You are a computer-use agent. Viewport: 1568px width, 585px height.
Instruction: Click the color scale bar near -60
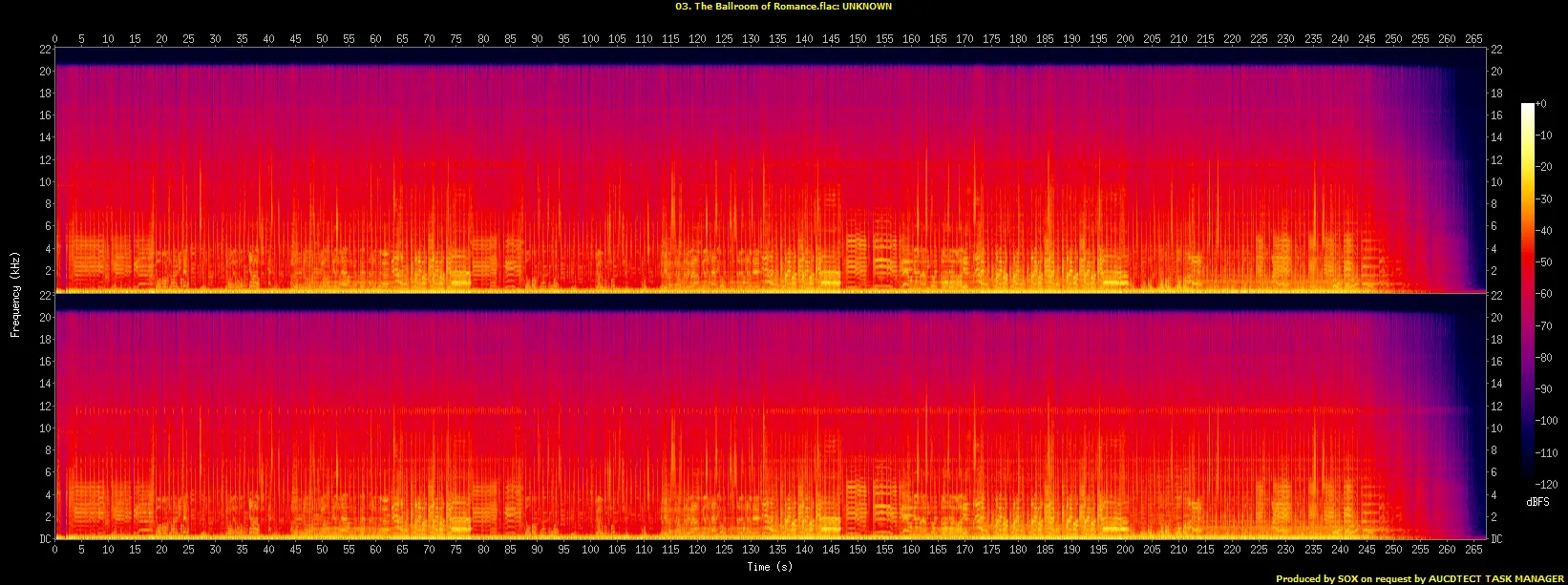click(1527, 294)
